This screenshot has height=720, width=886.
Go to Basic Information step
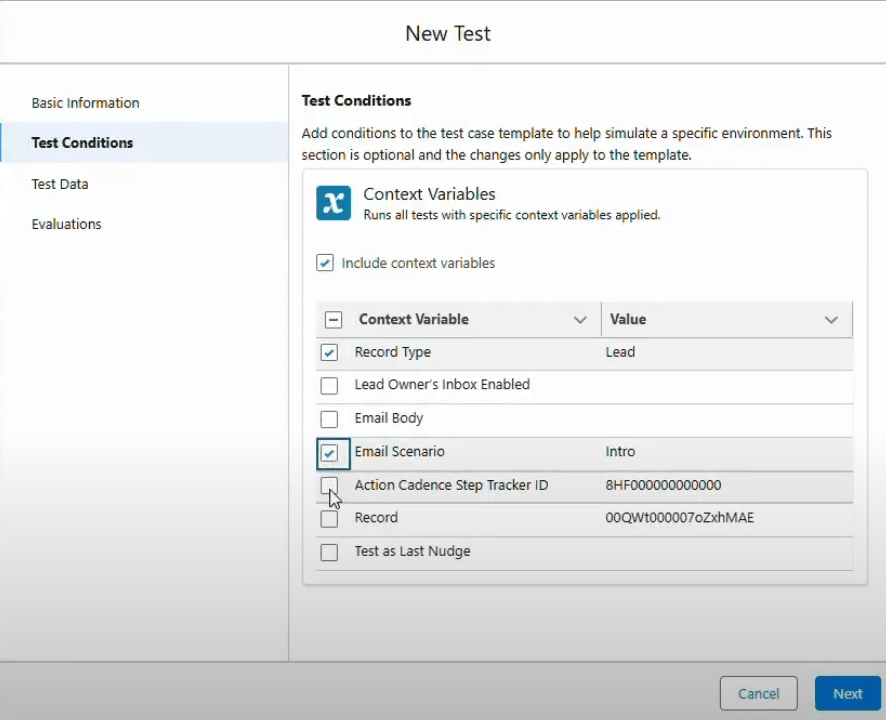click(x=85, y=103)
